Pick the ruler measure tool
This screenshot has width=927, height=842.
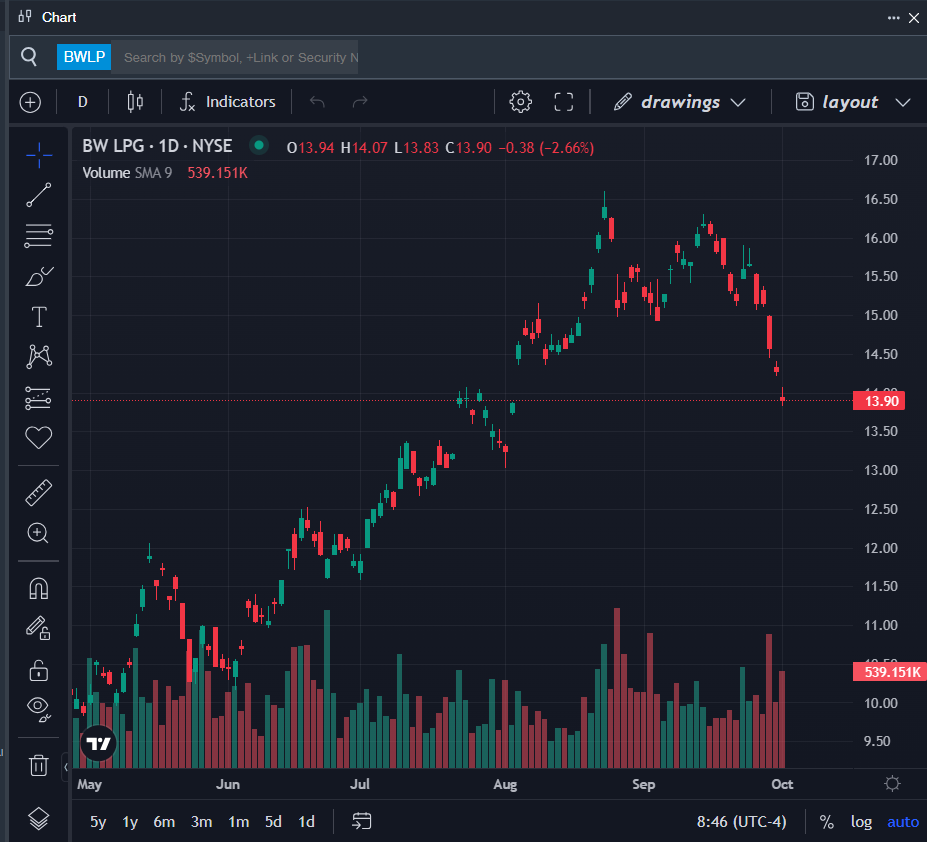tap(39, 492)
